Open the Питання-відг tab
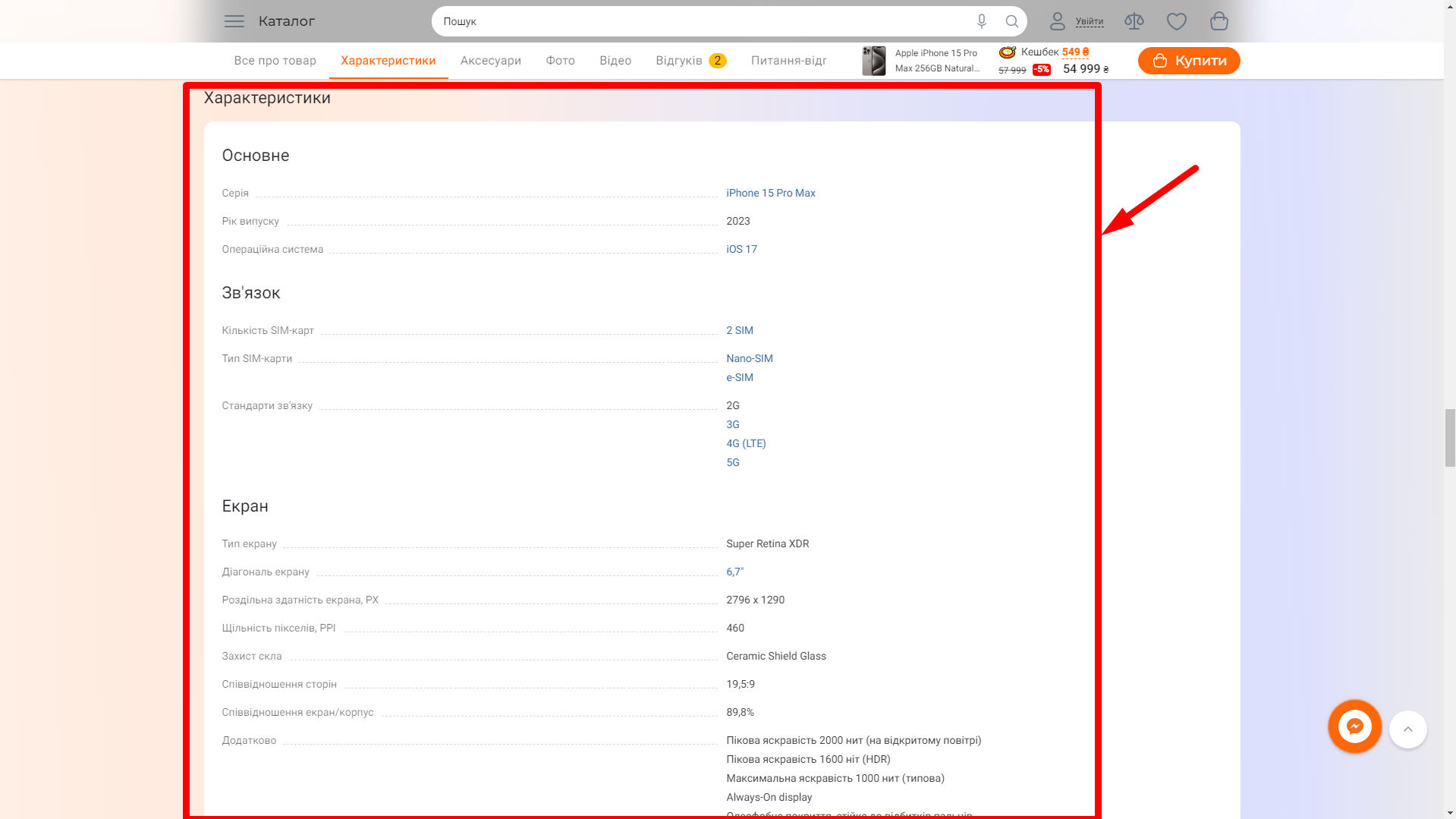Viewport: 1456px width, 819px height. point(788,61)
